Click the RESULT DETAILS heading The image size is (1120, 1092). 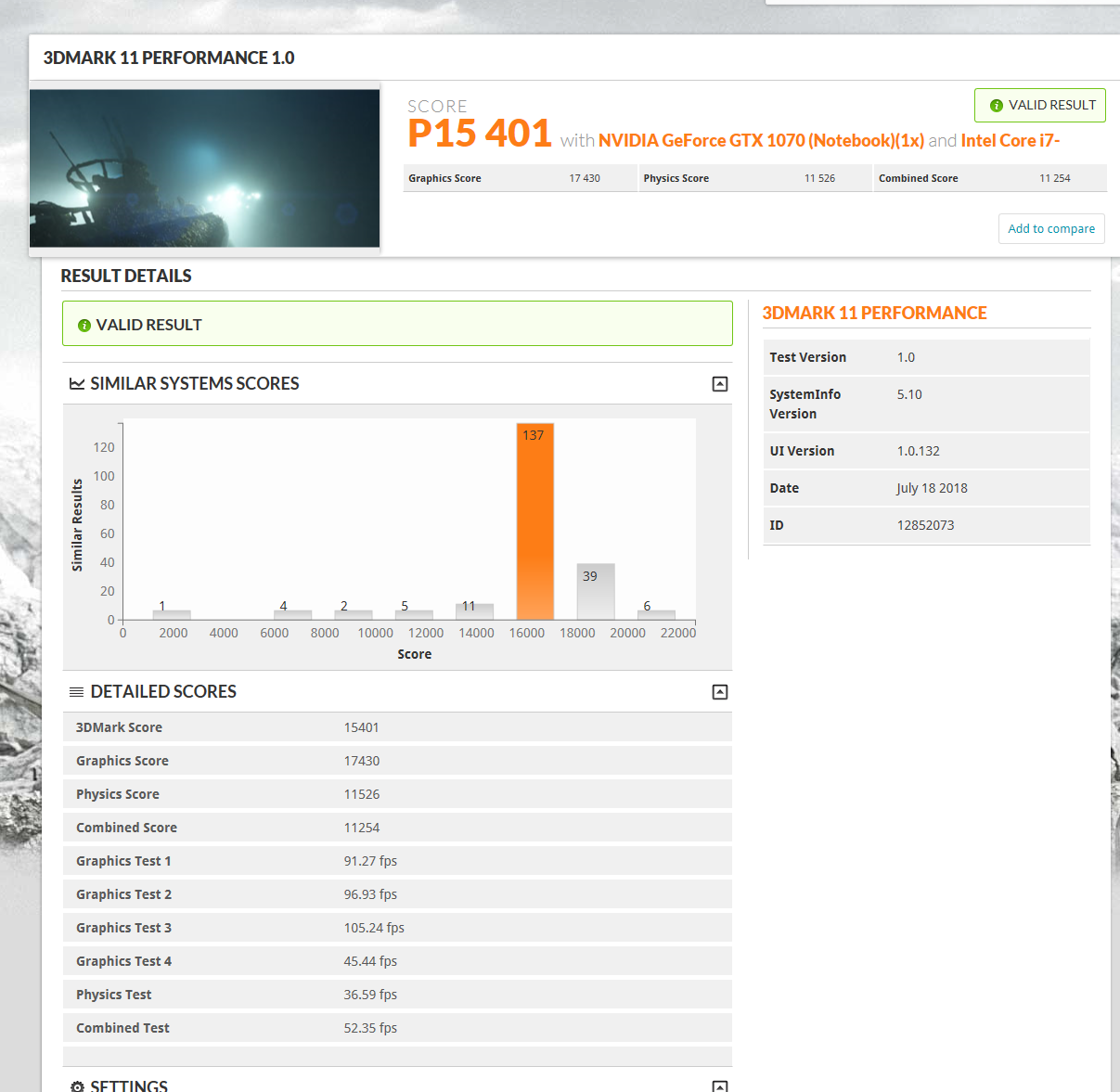coord(126,276)
